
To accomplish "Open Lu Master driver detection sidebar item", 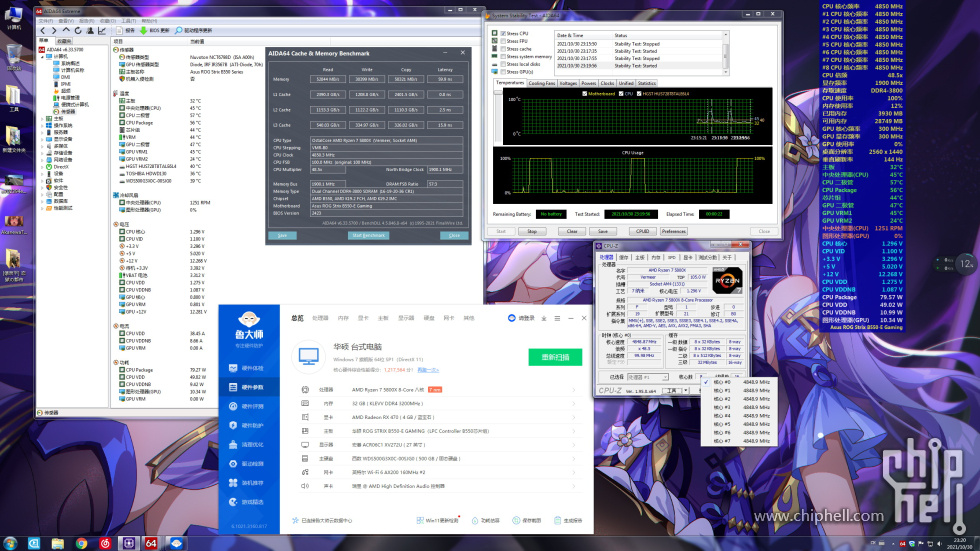I will click(x=248, y=464).
